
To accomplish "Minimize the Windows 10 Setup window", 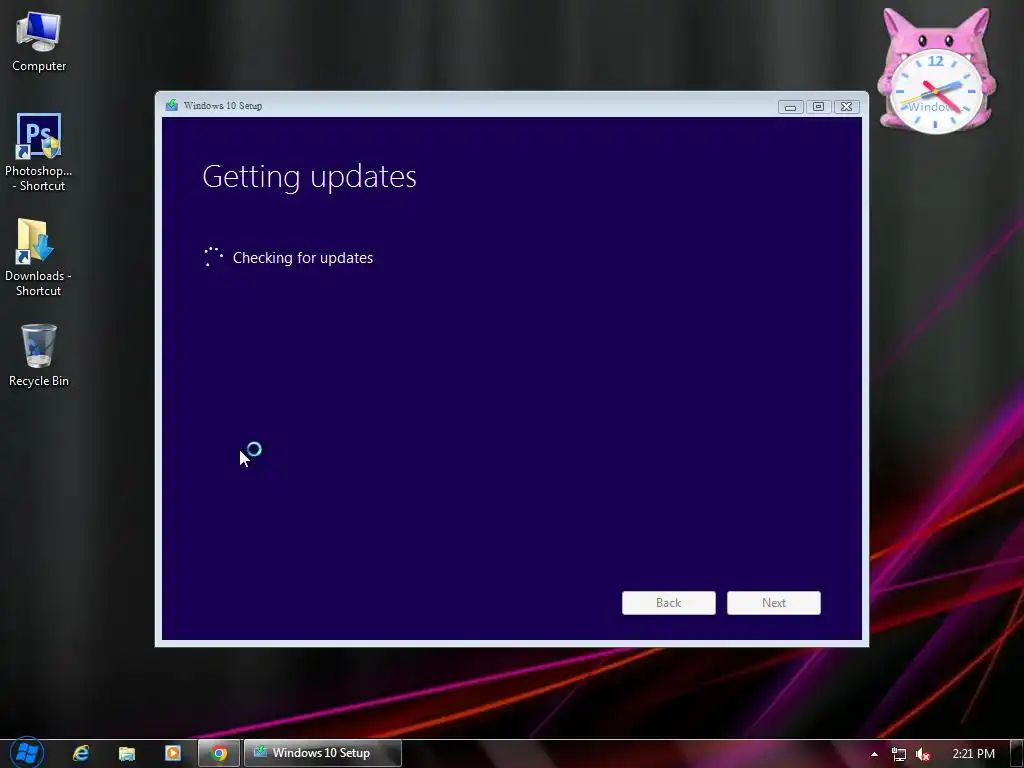I will 790,106.
